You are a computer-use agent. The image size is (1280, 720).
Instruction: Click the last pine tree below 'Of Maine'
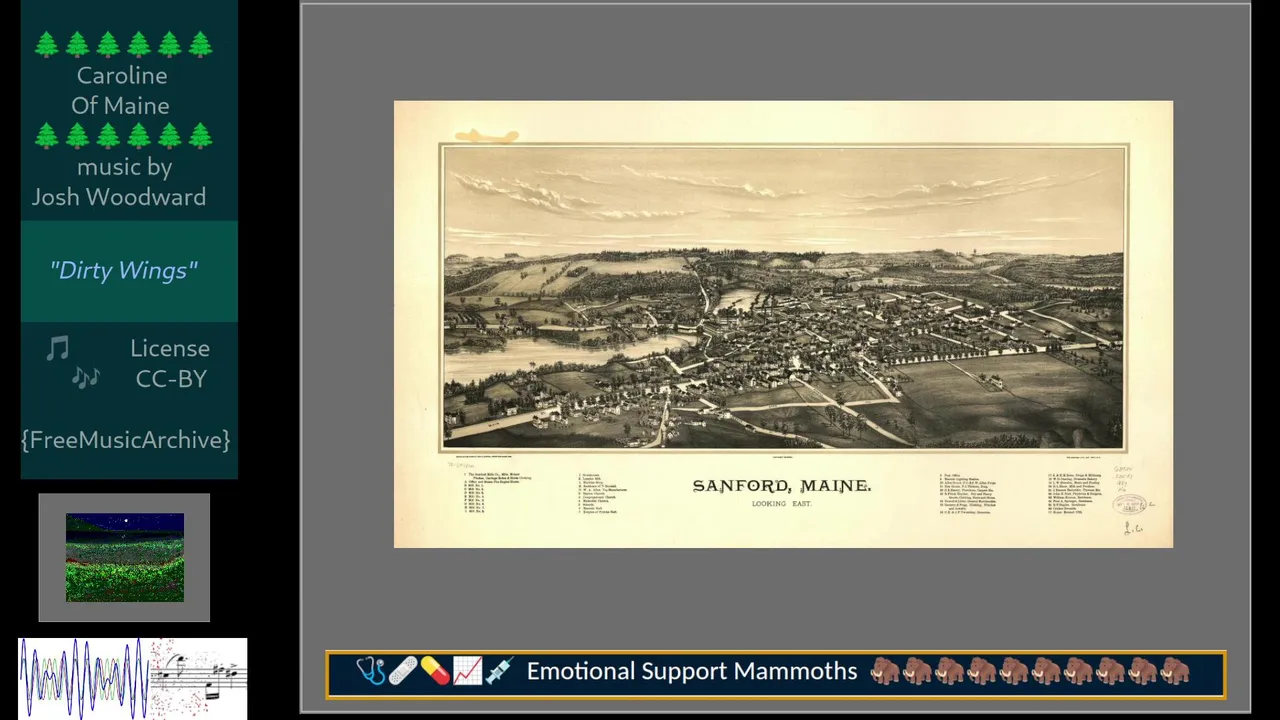pyautogui.click(x=201, y=135)
